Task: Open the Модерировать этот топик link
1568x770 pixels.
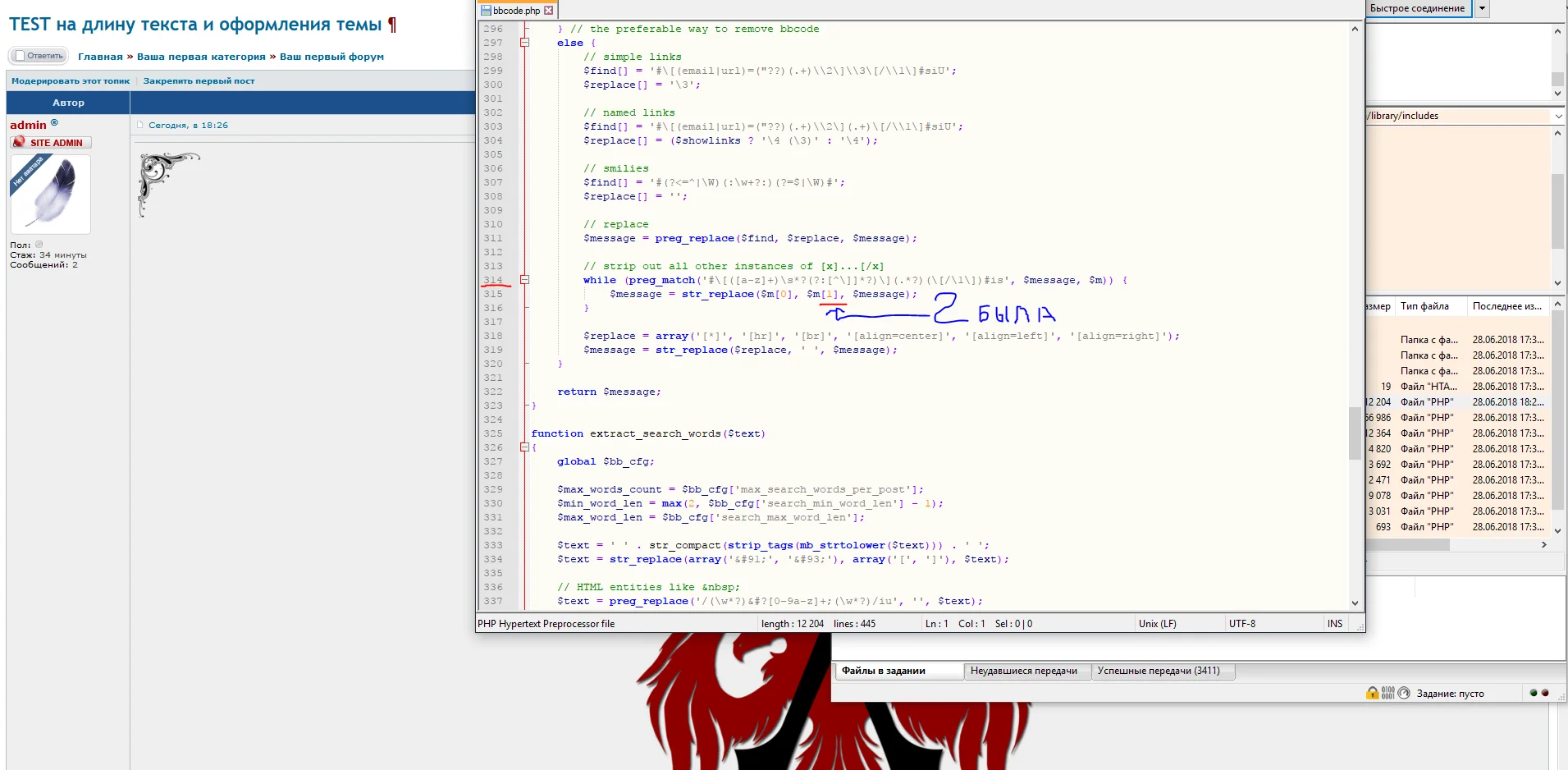Action: point(71,81)
